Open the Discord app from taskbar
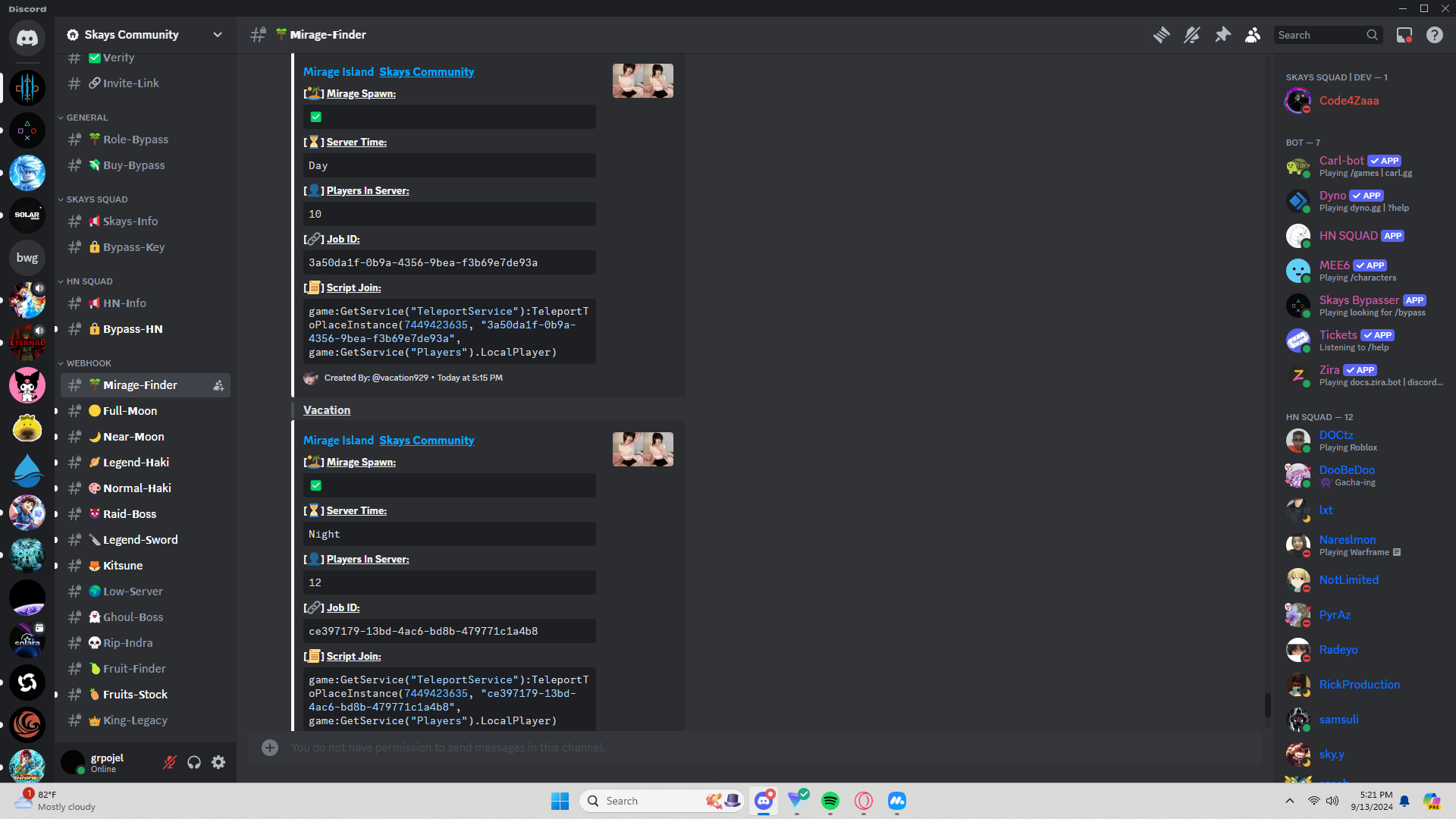Viewport: 1456px width, 819px height. coord(764,801)
